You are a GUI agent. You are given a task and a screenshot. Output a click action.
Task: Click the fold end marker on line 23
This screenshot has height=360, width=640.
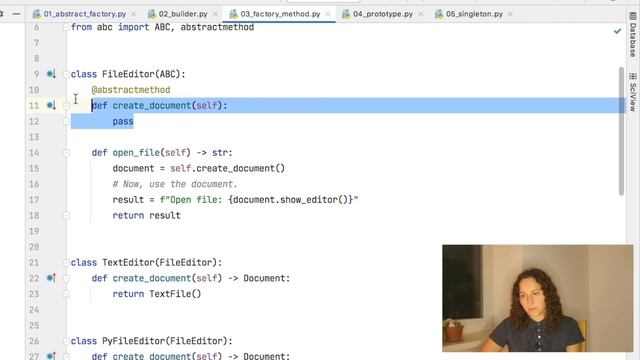pos(66,294)
